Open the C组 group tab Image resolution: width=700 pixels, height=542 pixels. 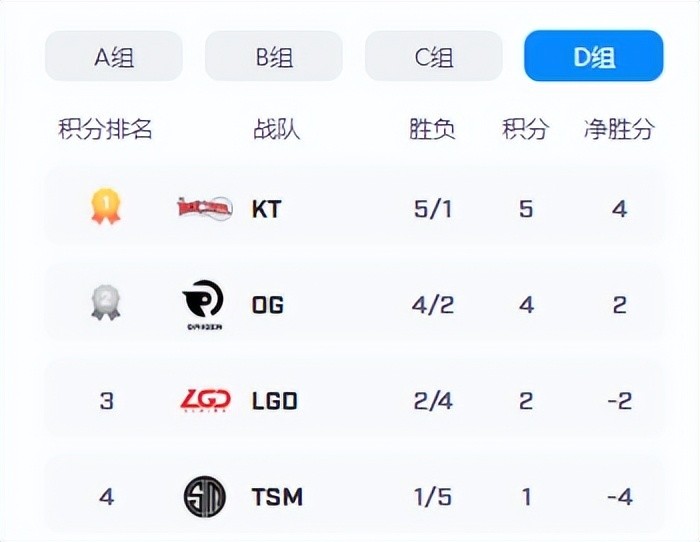point(434,56)
